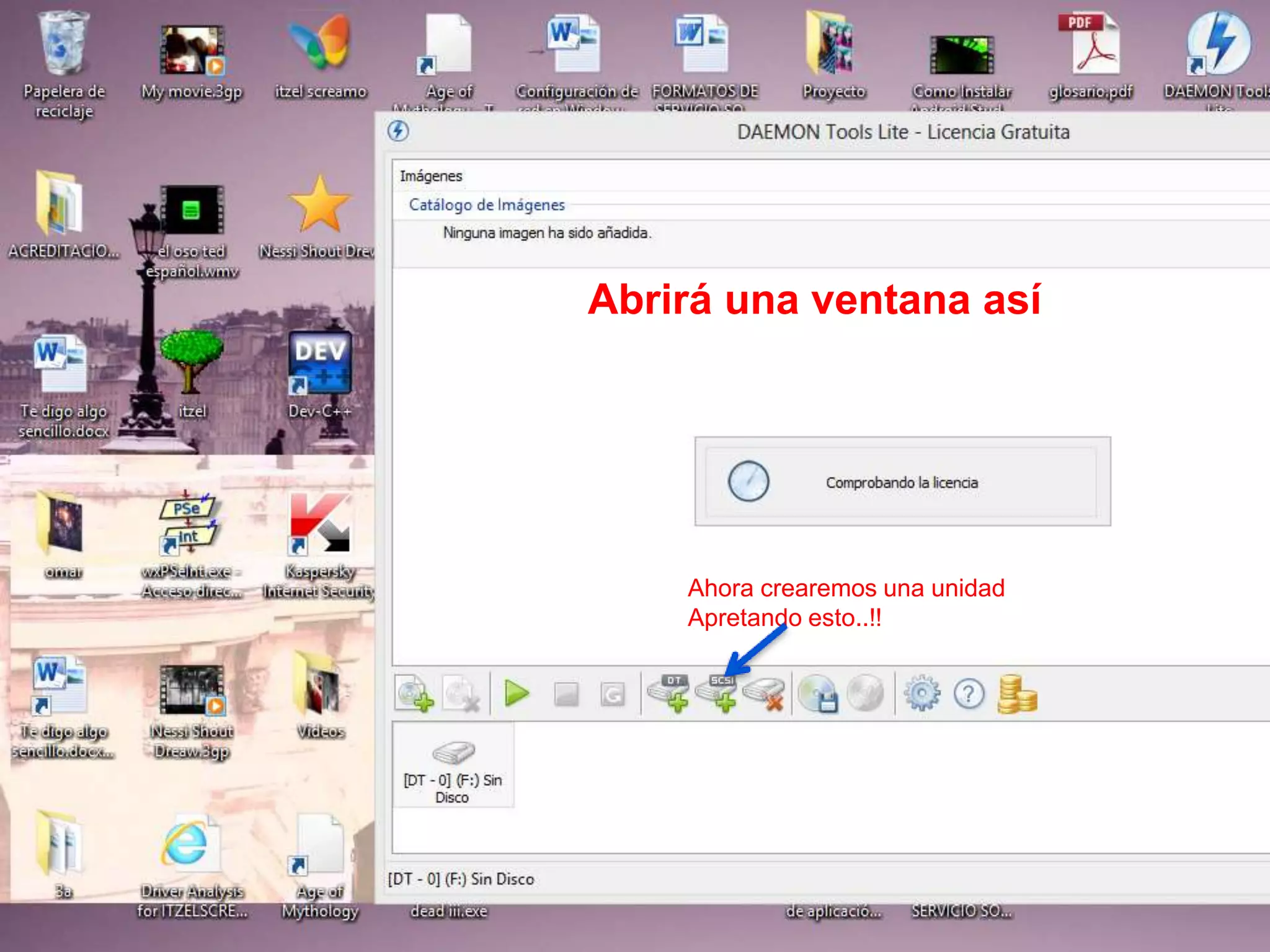Click the Add Image toolbar icon

pos(415,694)
